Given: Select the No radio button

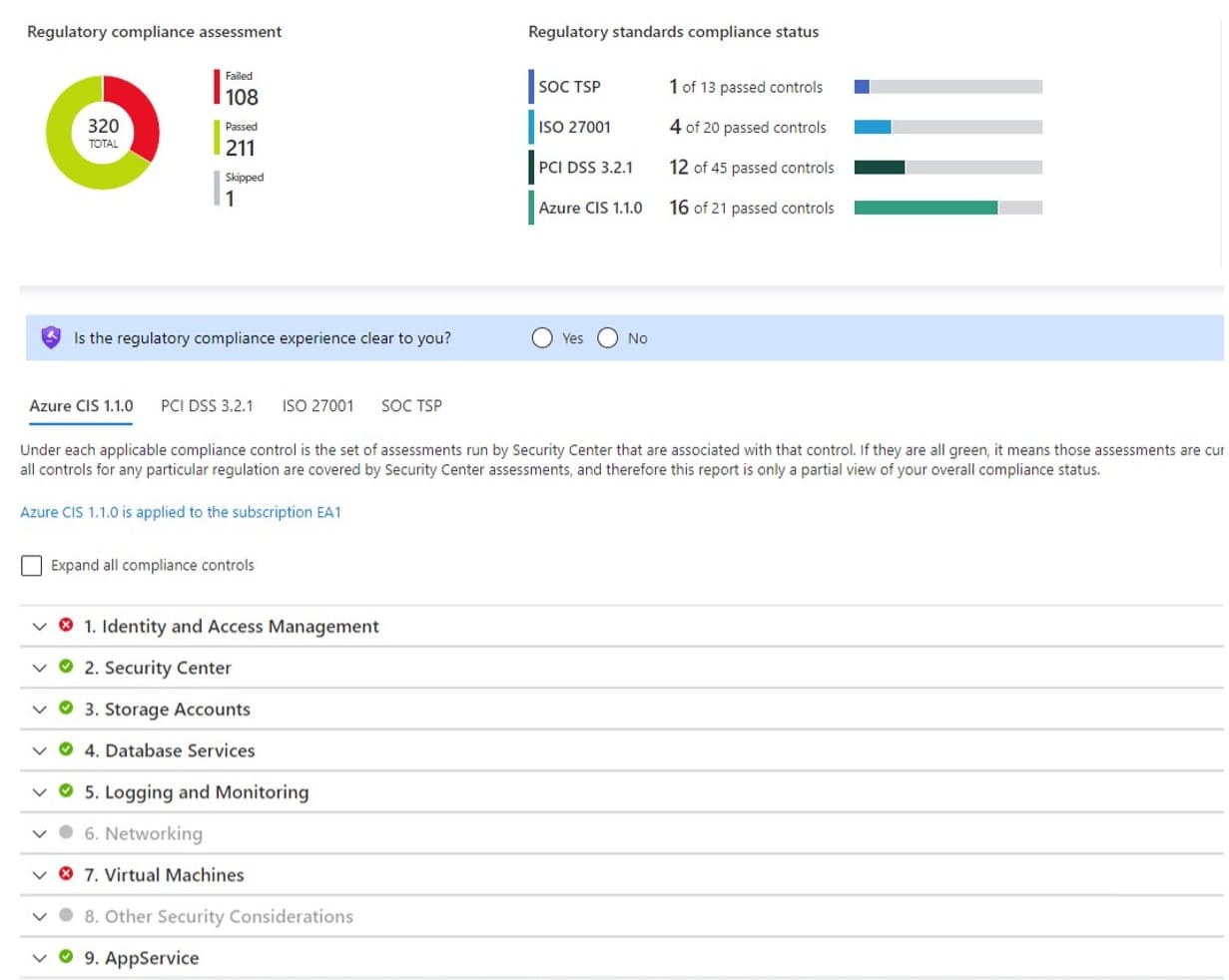Looking at the screenshot, I should pos(607,338).
